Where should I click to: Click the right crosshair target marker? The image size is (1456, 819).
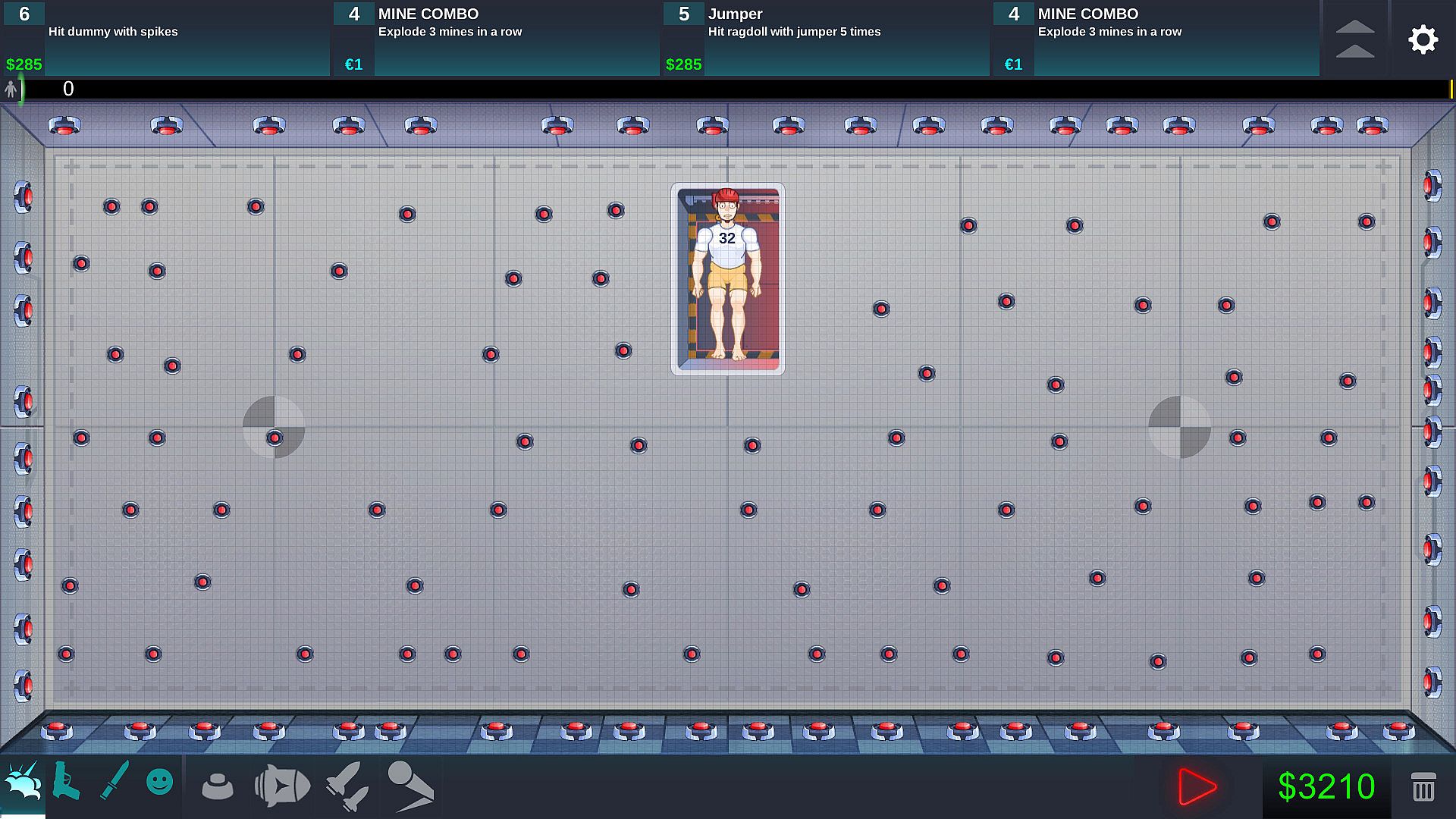click(x=1179, y=427)
